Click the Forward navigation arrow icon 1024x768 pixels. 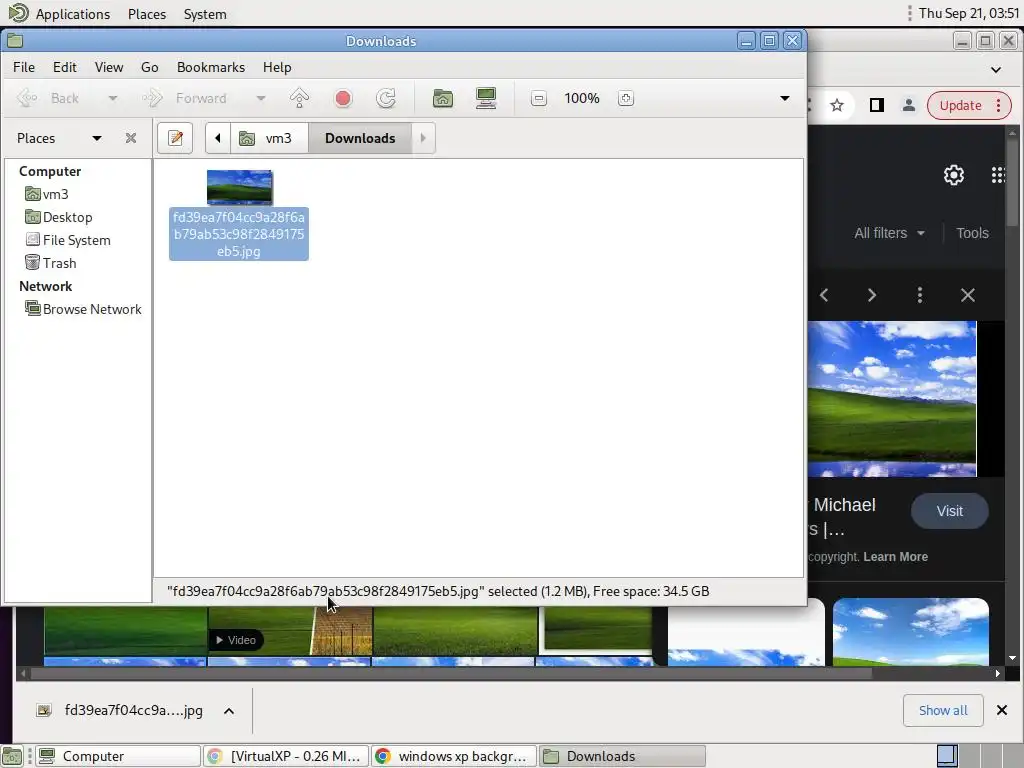pyautogui.click(x=152, y=98)
